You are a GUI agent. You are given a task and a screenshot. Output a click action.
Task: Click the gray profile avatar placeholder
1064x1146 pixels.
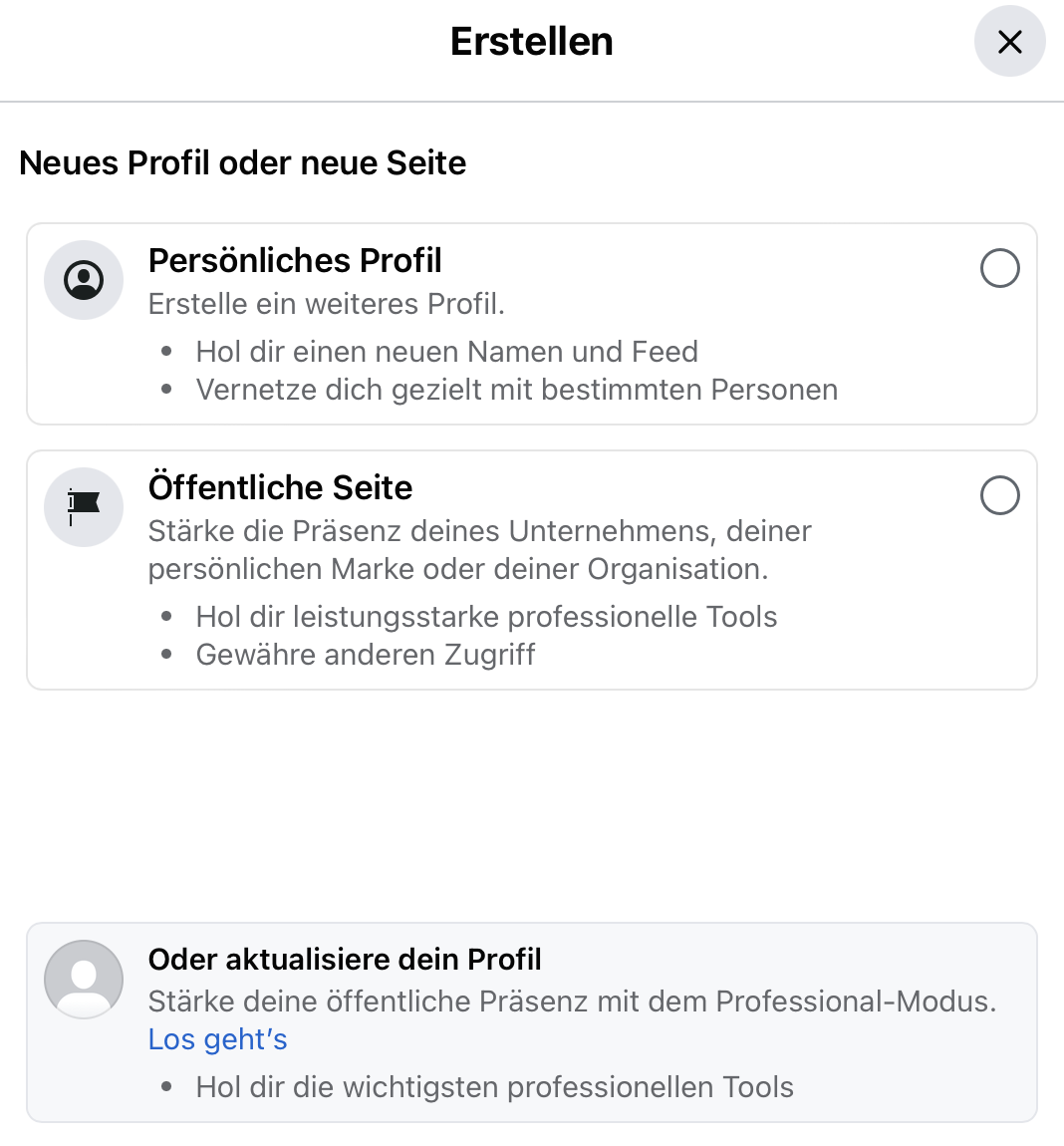click(84, 979)
